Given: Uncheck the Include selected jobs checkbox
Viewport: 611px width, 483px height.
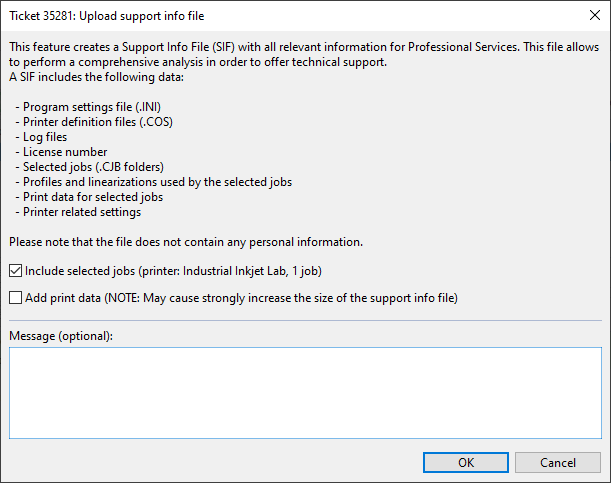Looking at the screenshot, I should (15, 270).
